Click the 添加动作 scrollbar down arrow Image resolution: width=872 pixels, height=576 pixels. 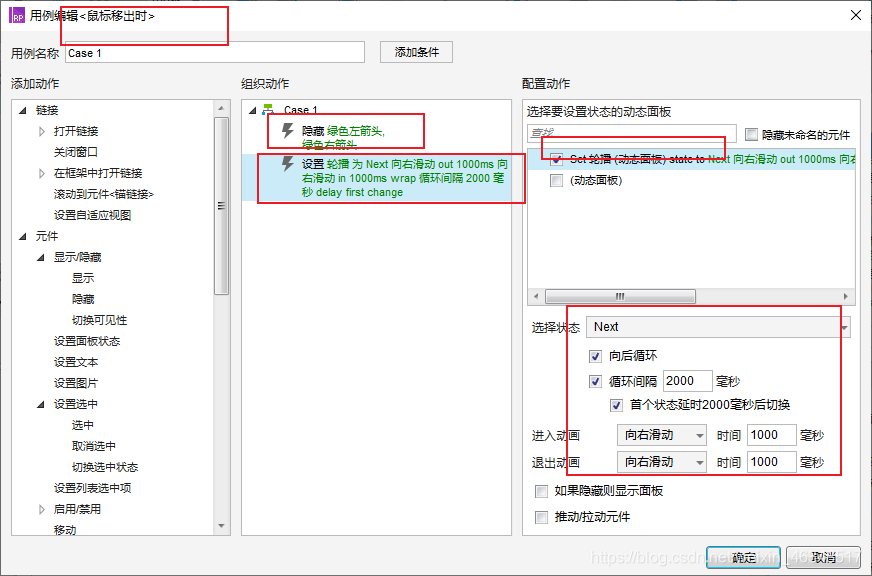221,525
